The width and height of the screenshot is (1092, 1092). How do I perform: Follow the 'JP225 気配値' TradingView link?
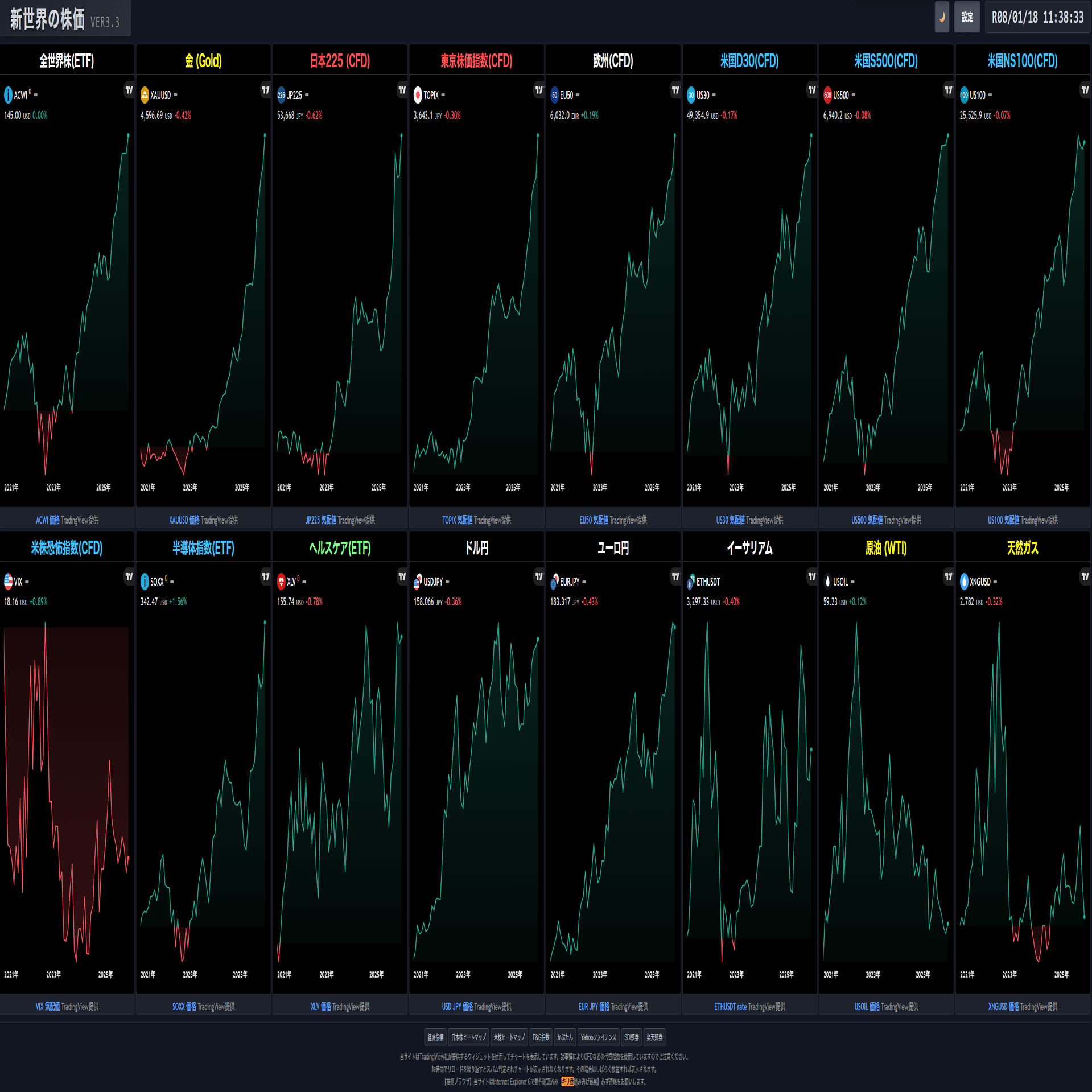pos(321,520)
